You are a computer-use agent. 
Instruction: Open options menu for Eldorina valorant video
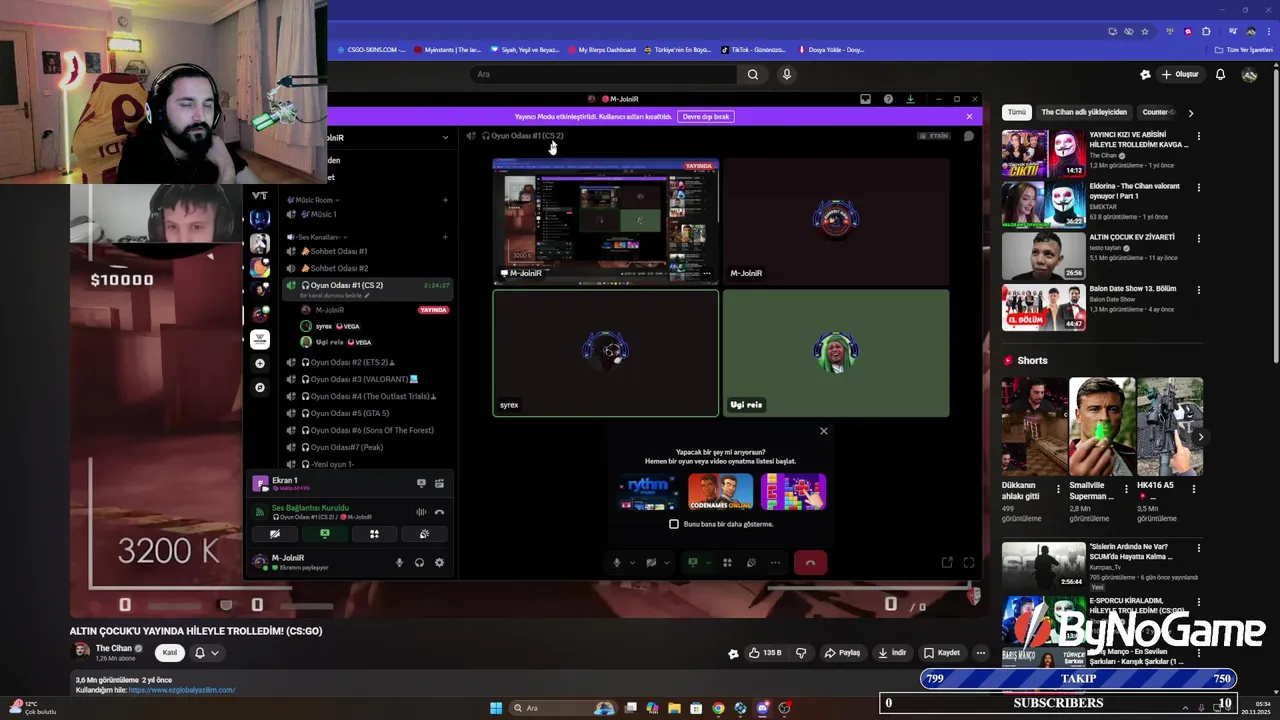coord(1199,188)
